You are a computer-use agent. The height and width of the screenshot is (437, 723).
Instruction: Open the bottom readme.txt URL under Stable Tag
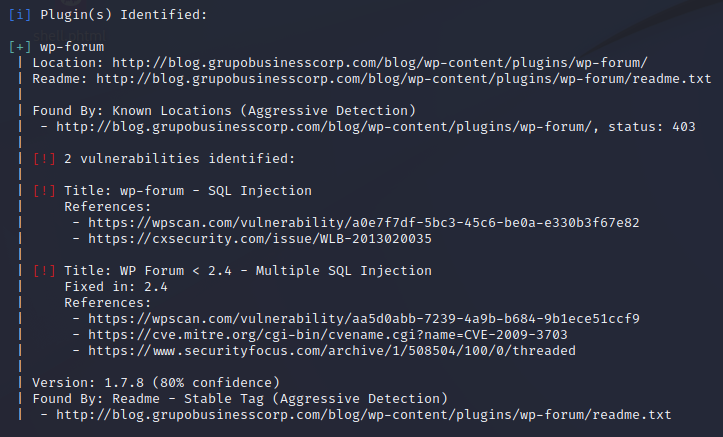(363, 414)
